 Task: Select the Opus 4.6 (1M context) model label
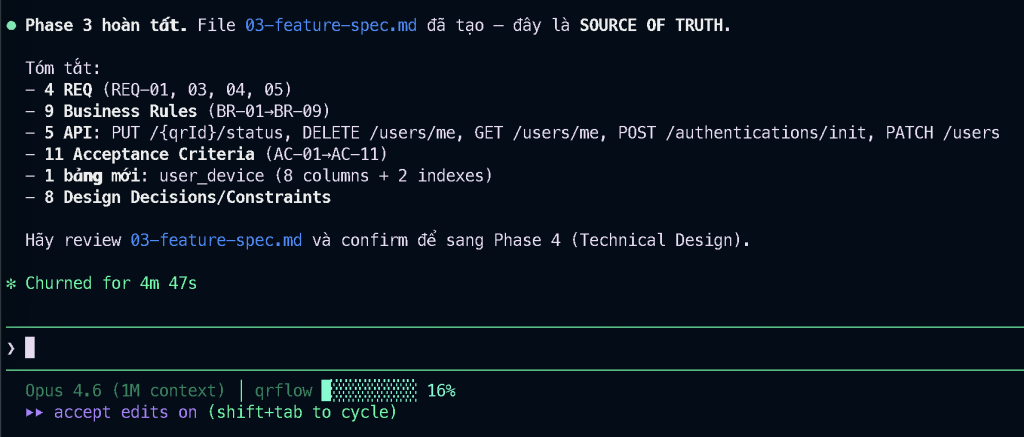point(125,390)
